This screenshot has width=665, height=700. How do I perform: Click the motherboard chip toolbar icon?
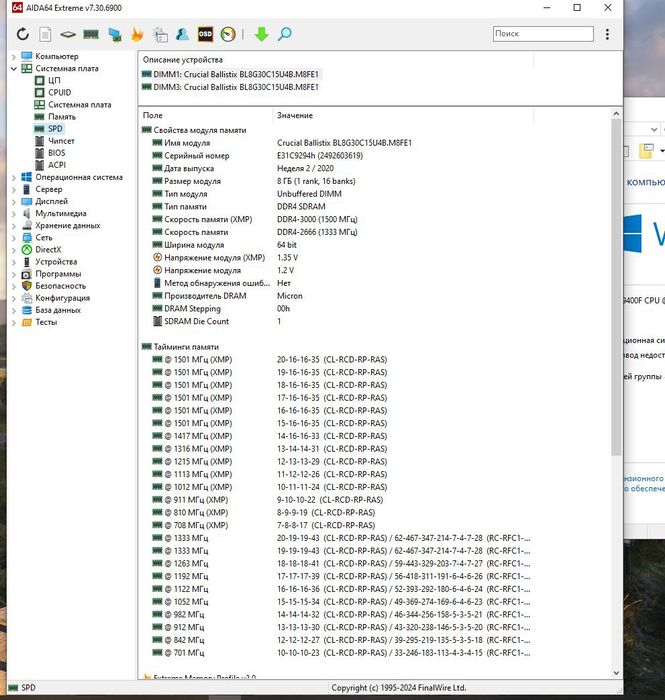pyautogui.click(x=68, y=34)
